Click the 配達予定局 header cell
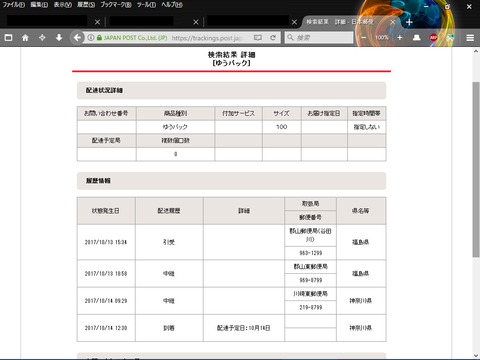The width and height of the screenshot is (480, 360). point(106,141)
